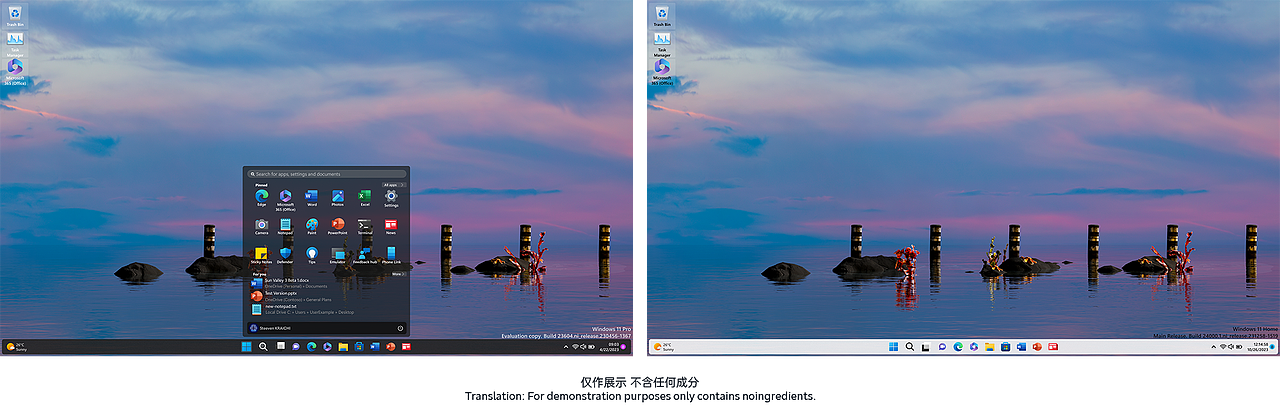This screenshot has height=419, width=1280.
Task: Open Paint in Start menu pinned apps
Action: point(311,228)
